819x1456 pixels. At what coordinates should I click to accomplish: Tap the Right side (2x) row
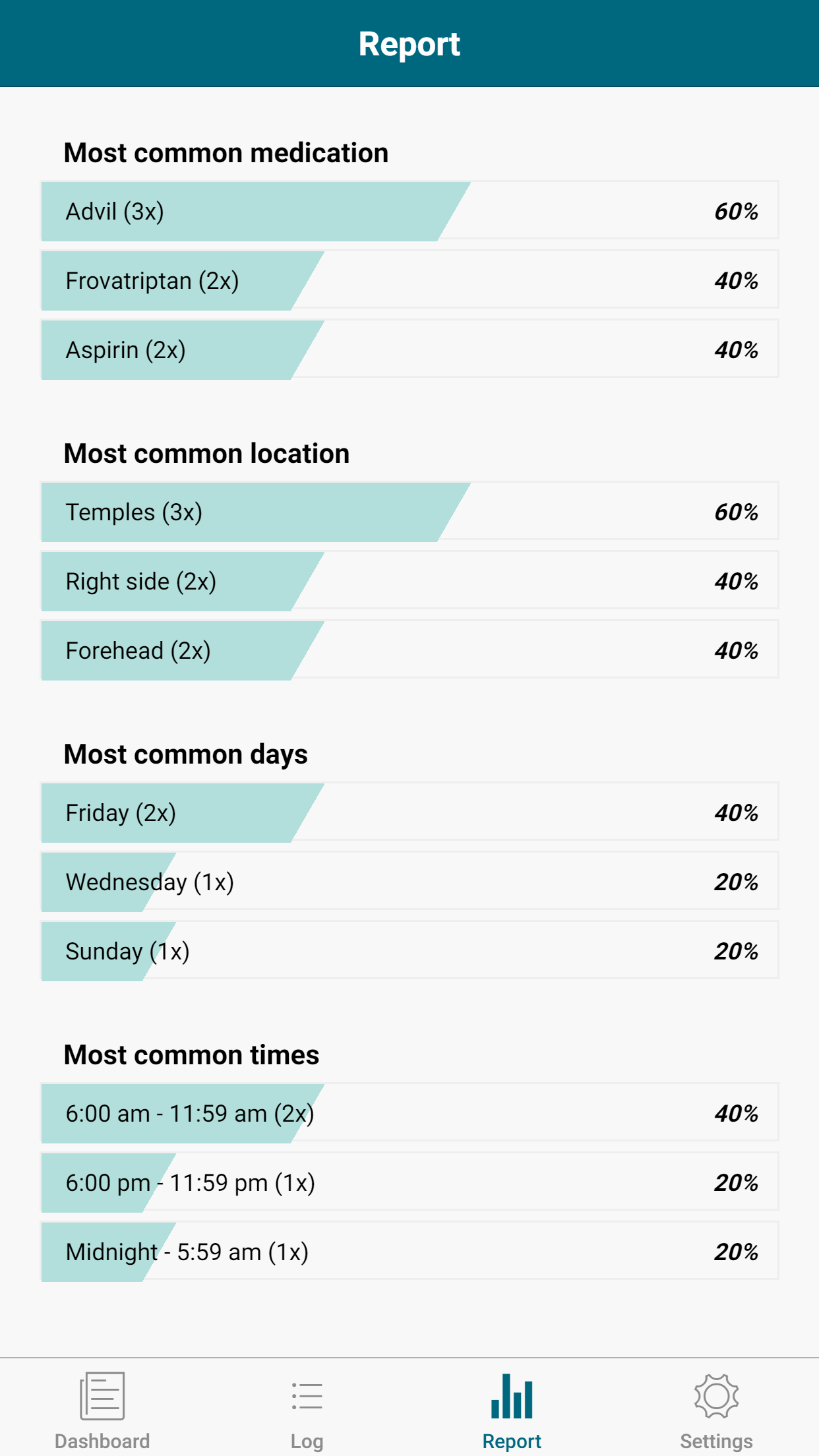[x=409, y=580]
